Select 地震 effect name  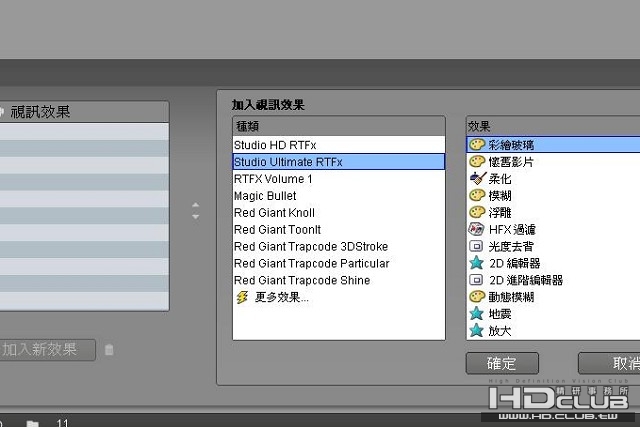500,314
